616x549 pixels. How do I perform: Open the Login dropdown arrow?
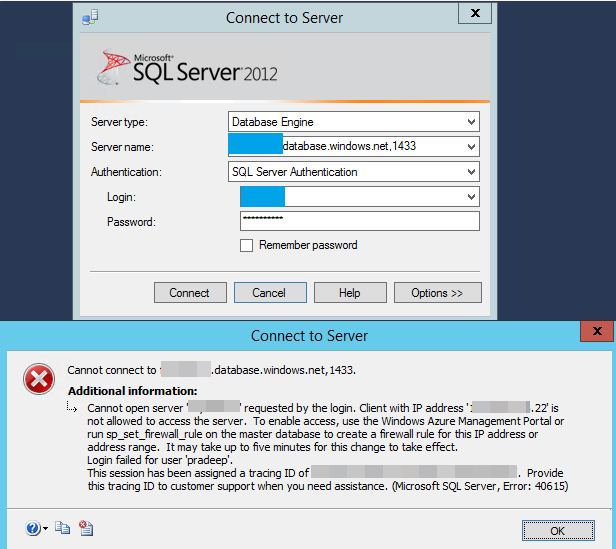(471, 197)
